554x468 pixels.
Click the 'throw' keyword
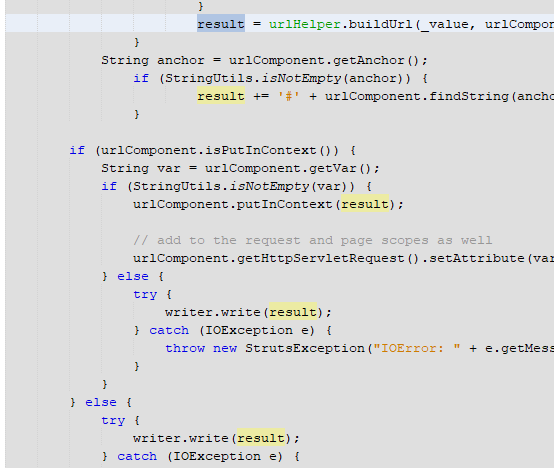click(x=185, y=349)
